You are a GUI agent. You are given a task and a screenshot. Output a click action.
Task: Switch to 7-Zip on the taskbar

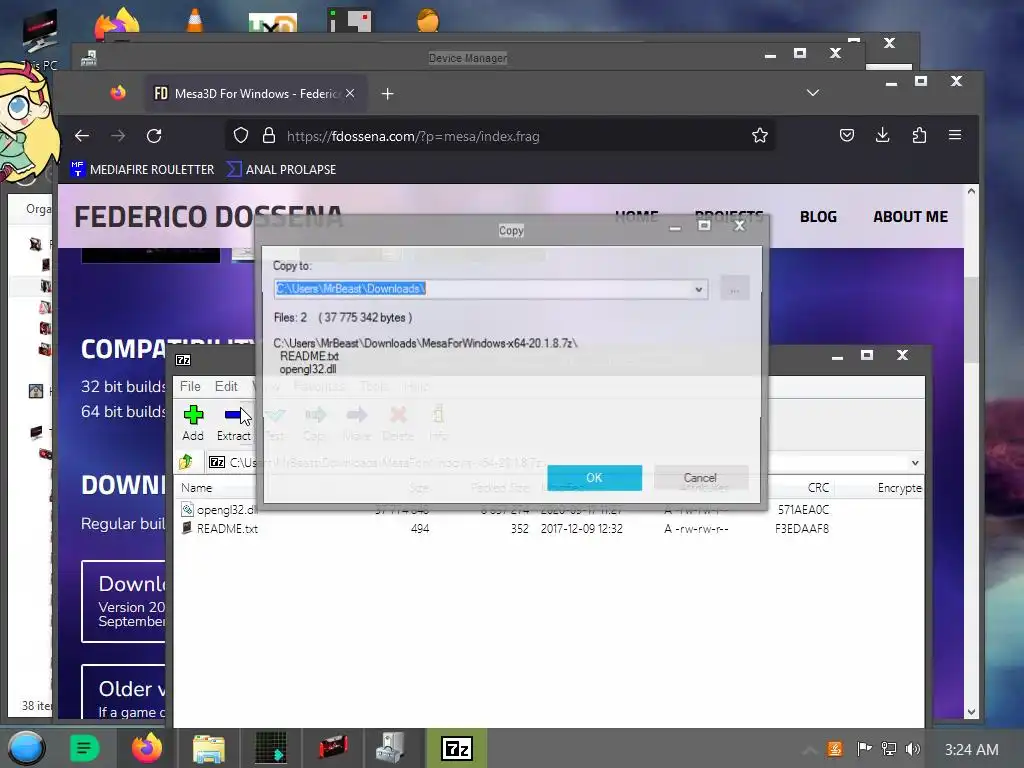pyautogui.click(x=456, y=748)
